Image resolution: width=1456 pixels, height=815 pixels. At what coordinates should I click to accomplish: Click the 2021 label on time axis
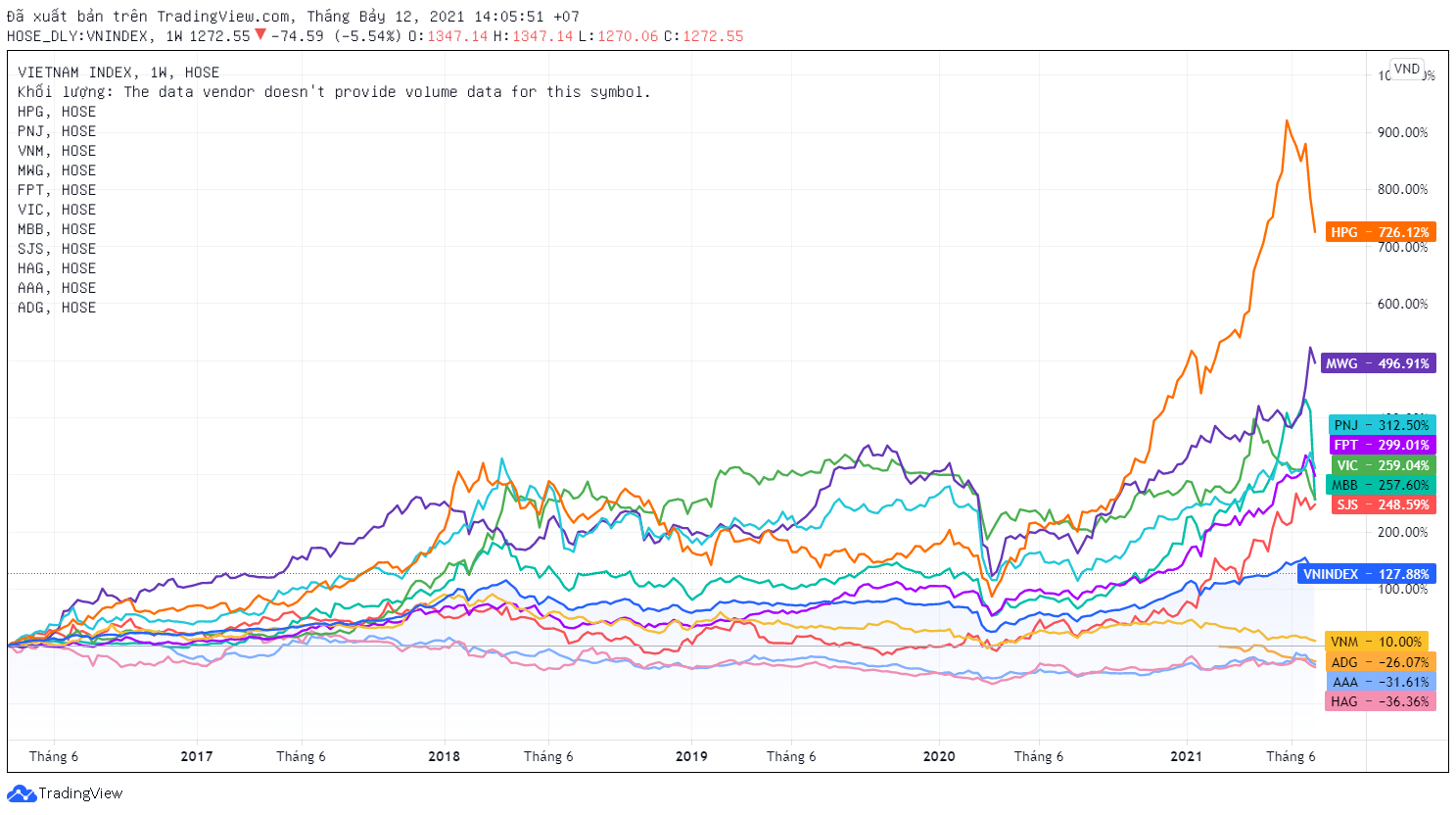pyautogui.click(x=1187, y=756)
